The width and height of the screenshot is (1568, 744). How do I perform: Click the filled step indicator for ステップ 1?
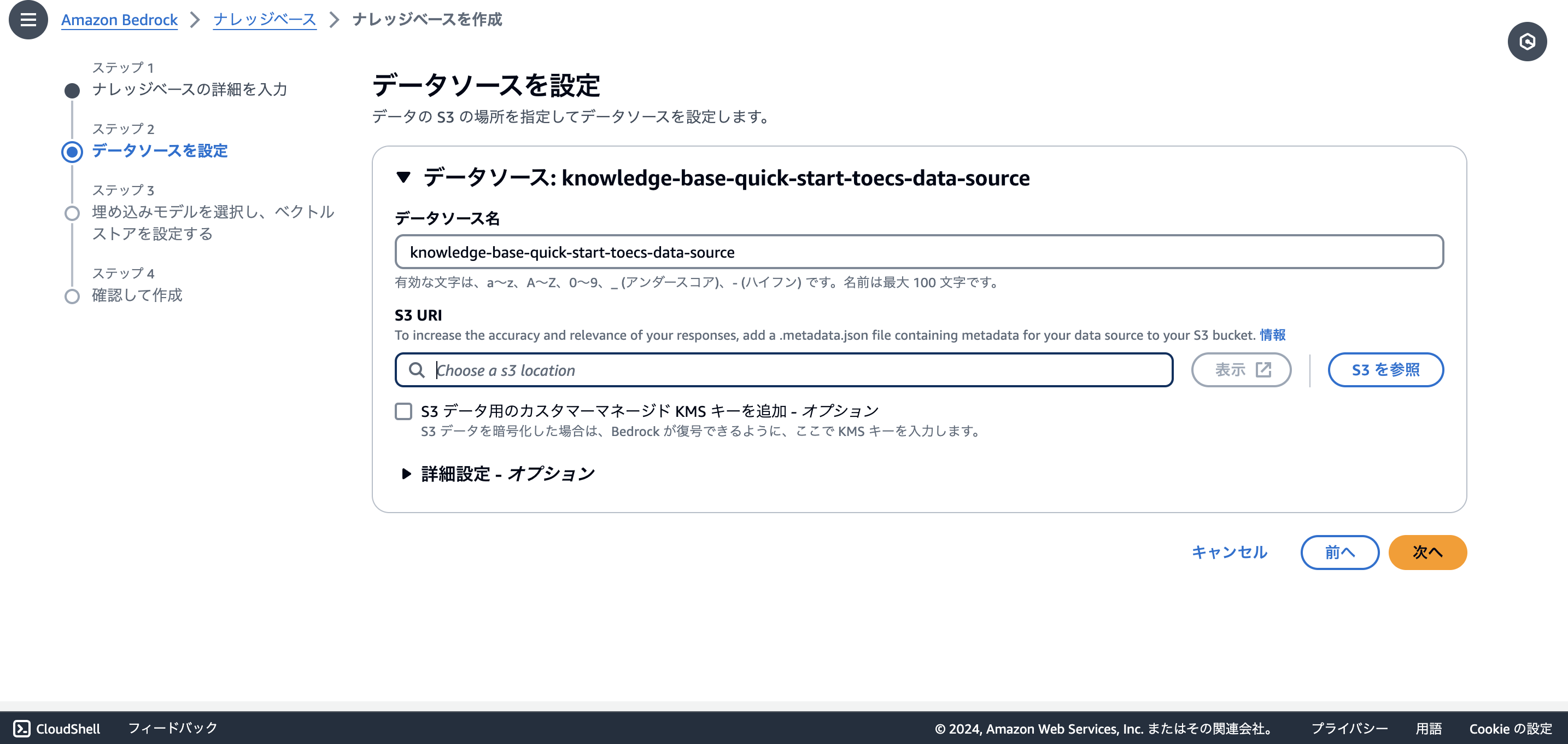pyautogui.click(x=72, y=90)
